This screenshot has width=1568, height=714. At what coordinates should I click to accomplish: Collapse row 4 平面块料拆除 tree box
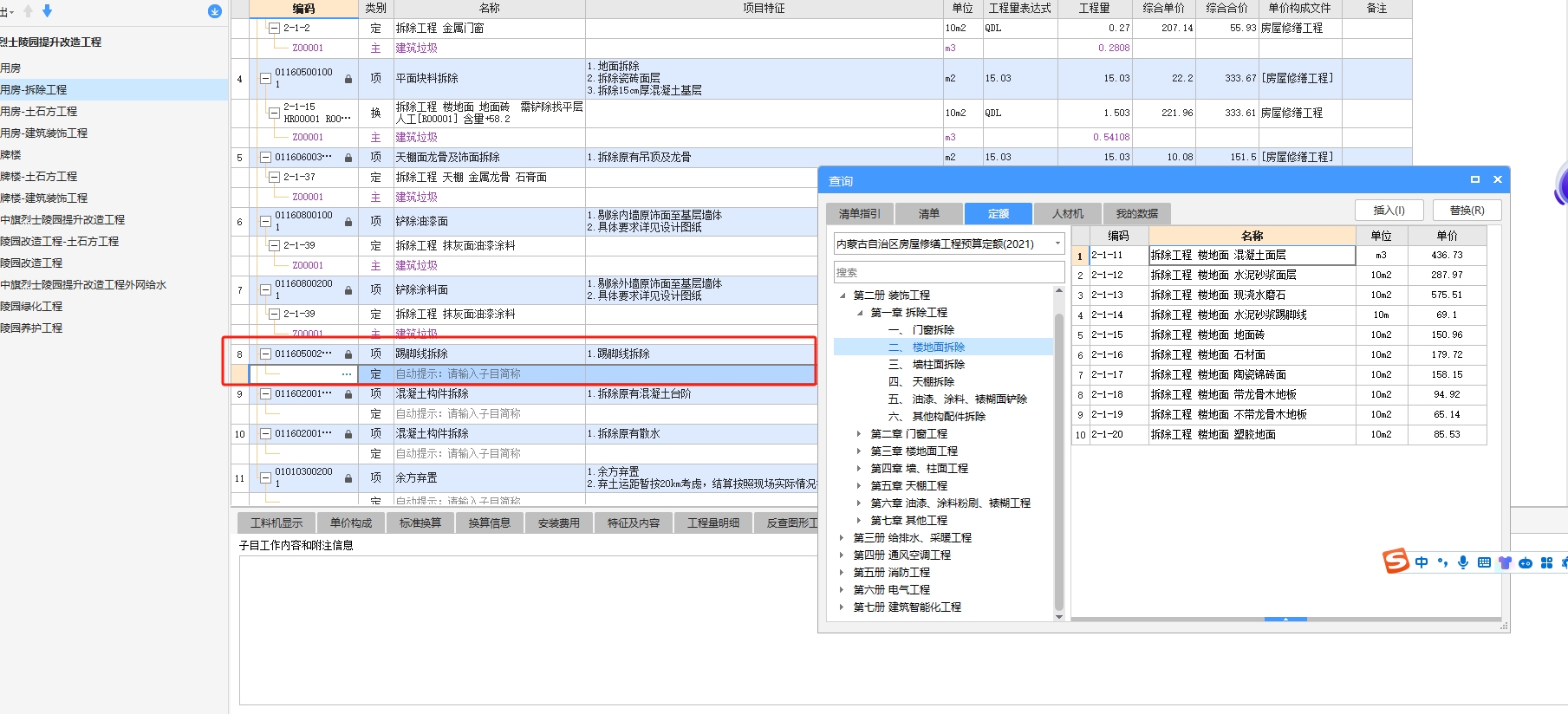click(x=265, y=78)
